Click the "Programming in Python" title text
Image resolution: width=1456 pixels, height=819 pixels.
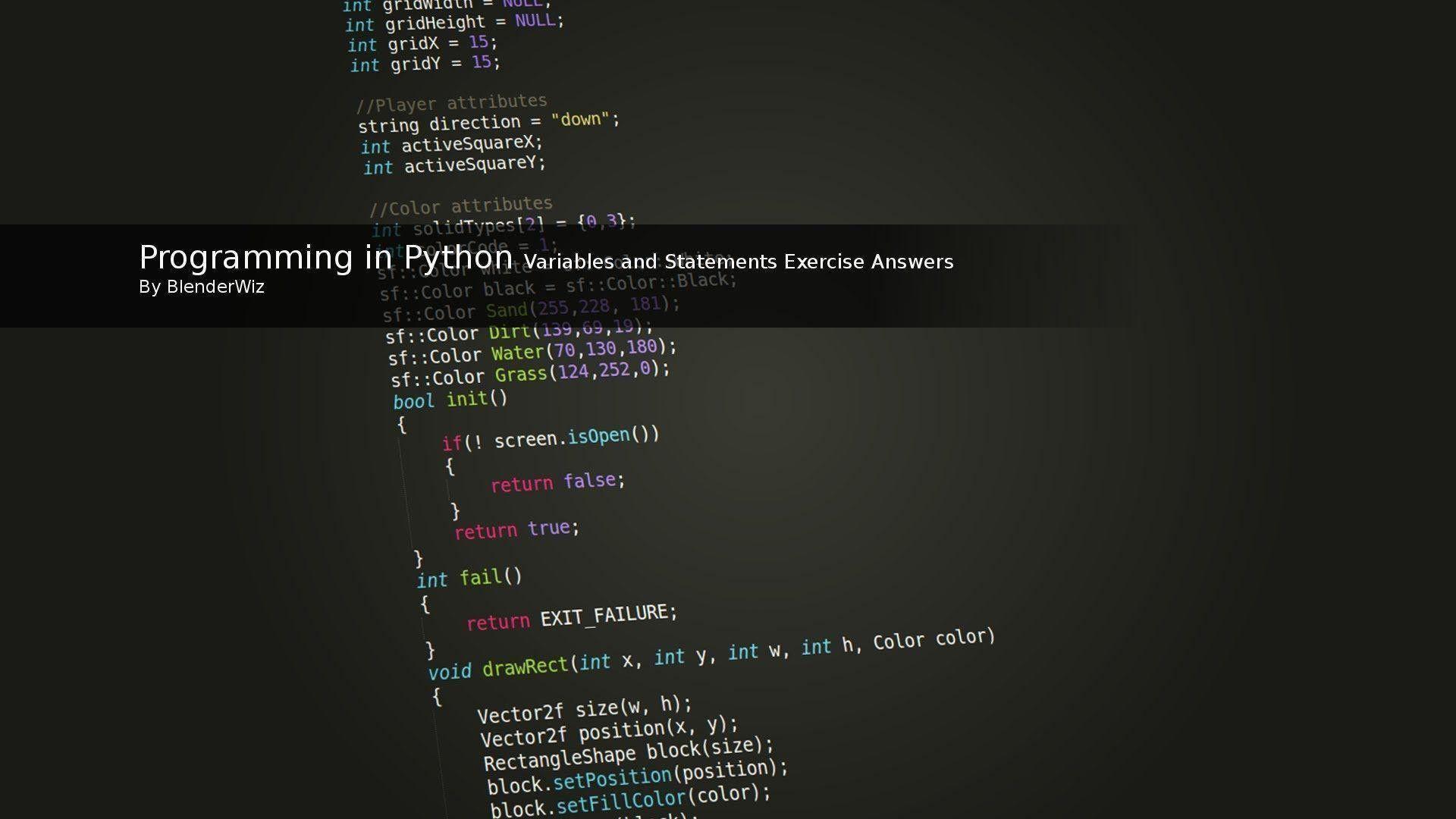tap(325, 258)
